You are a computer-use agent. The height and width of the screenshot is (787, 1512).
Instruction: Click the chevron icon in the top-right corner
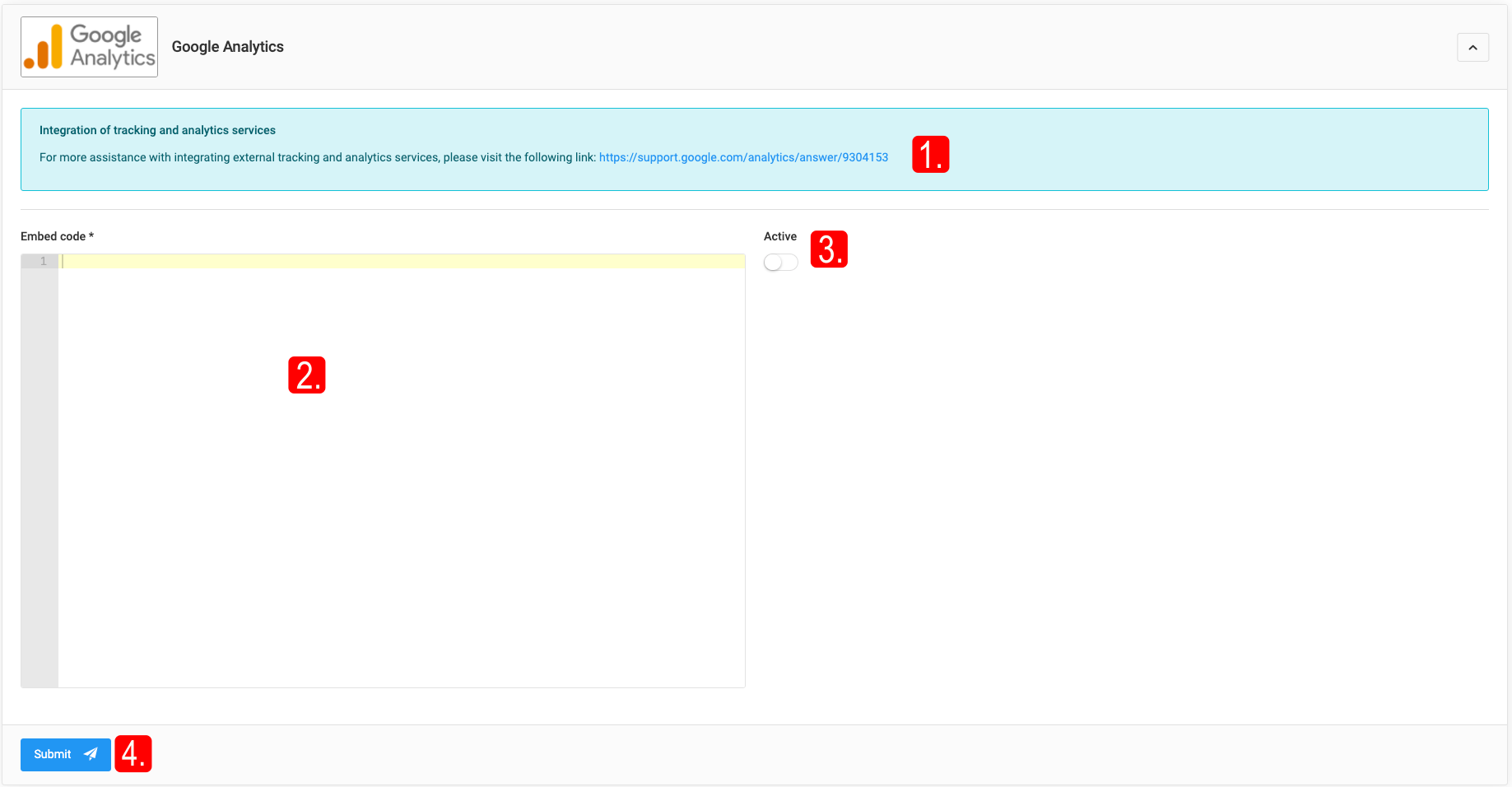(1472, 48)
